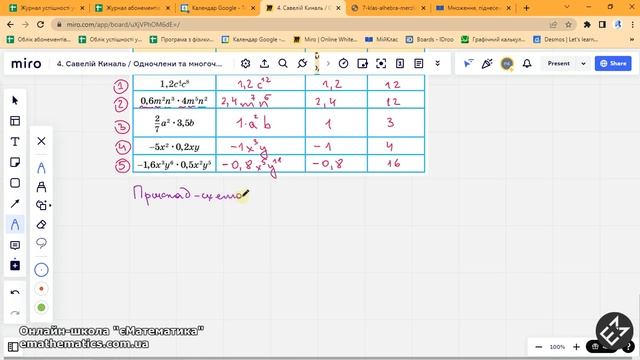This screenshot has width=640, height=360.
Task: Select the Text tool
Action: click(15, 142)
